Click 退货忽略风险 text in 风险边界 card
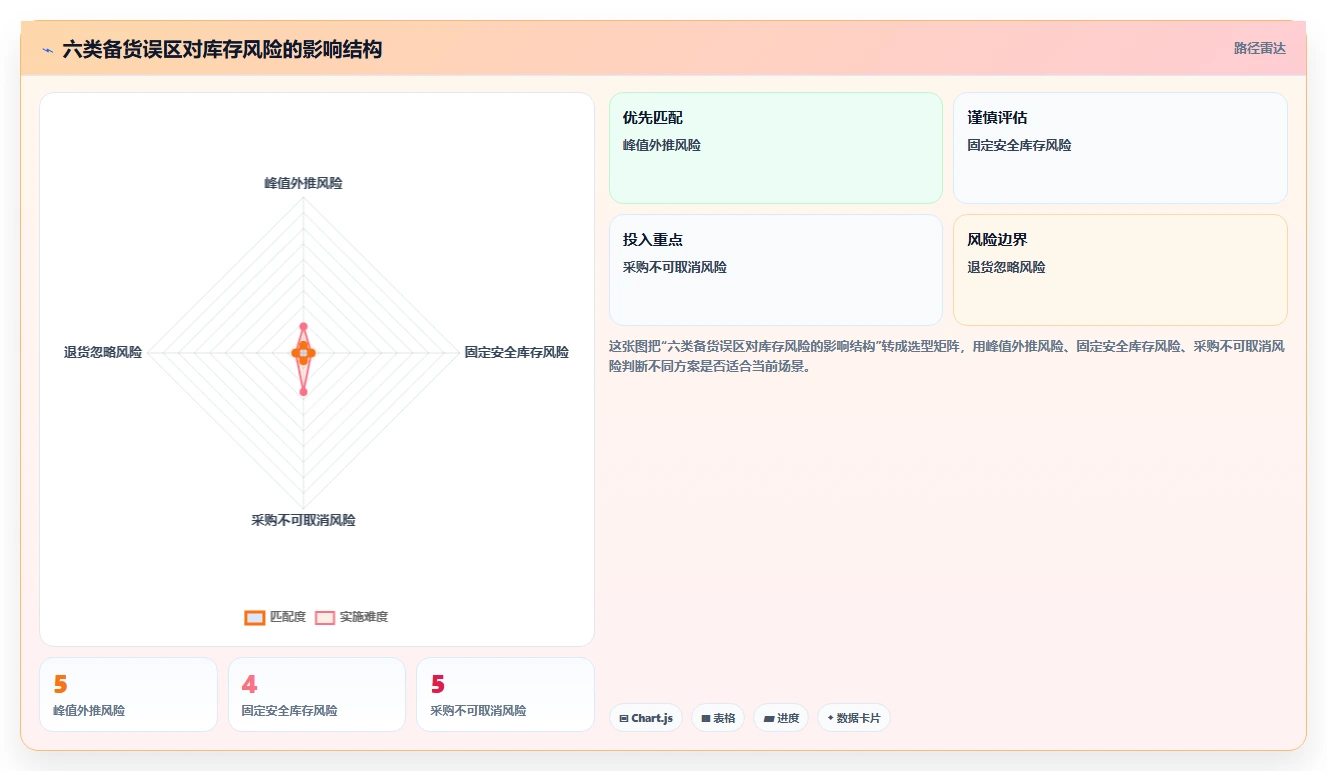 (x=1006, y=267)
